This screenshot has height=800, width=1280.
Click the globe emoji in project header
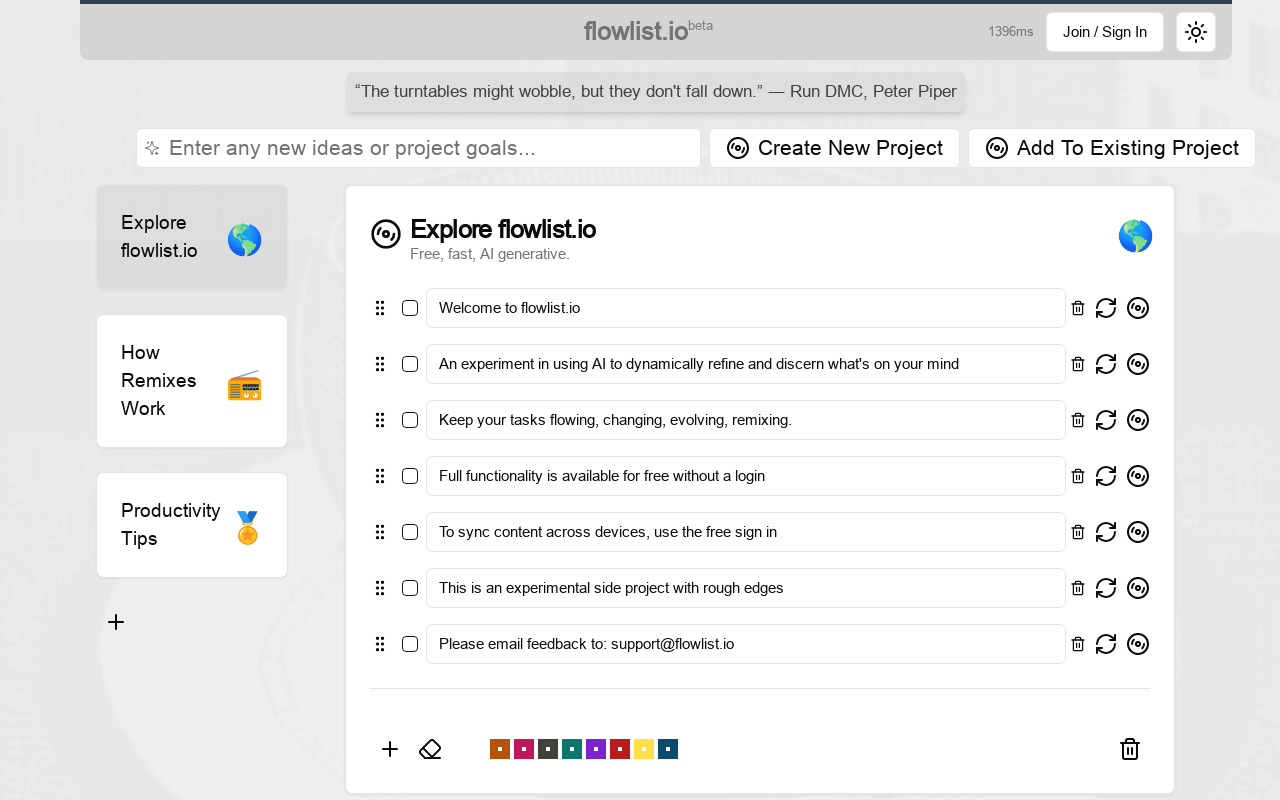1135,236
